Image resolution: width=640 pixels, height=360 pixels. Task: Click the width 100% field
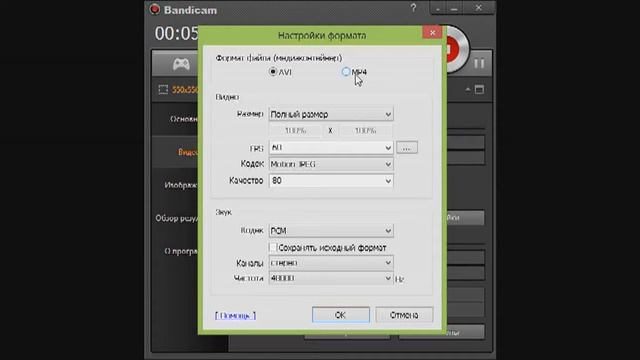[296, 131]
